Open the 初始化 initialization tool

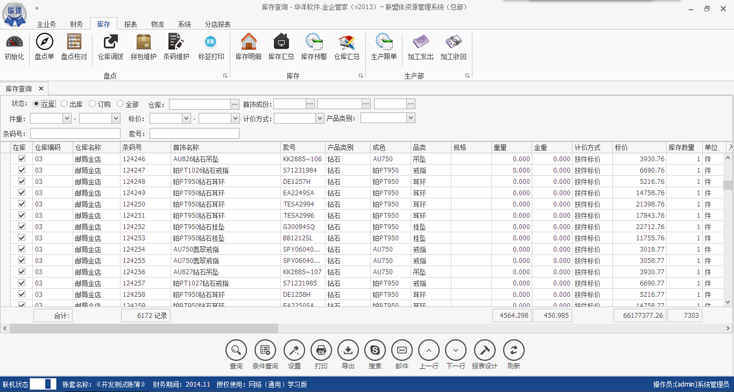click(x=15, y=47)
